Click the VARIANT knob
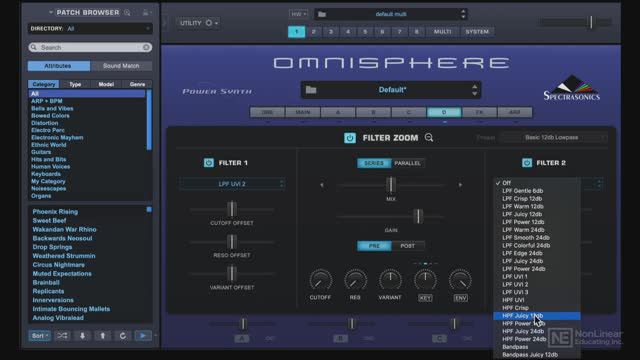The image size is (640, 360). [x=390, y=280]
